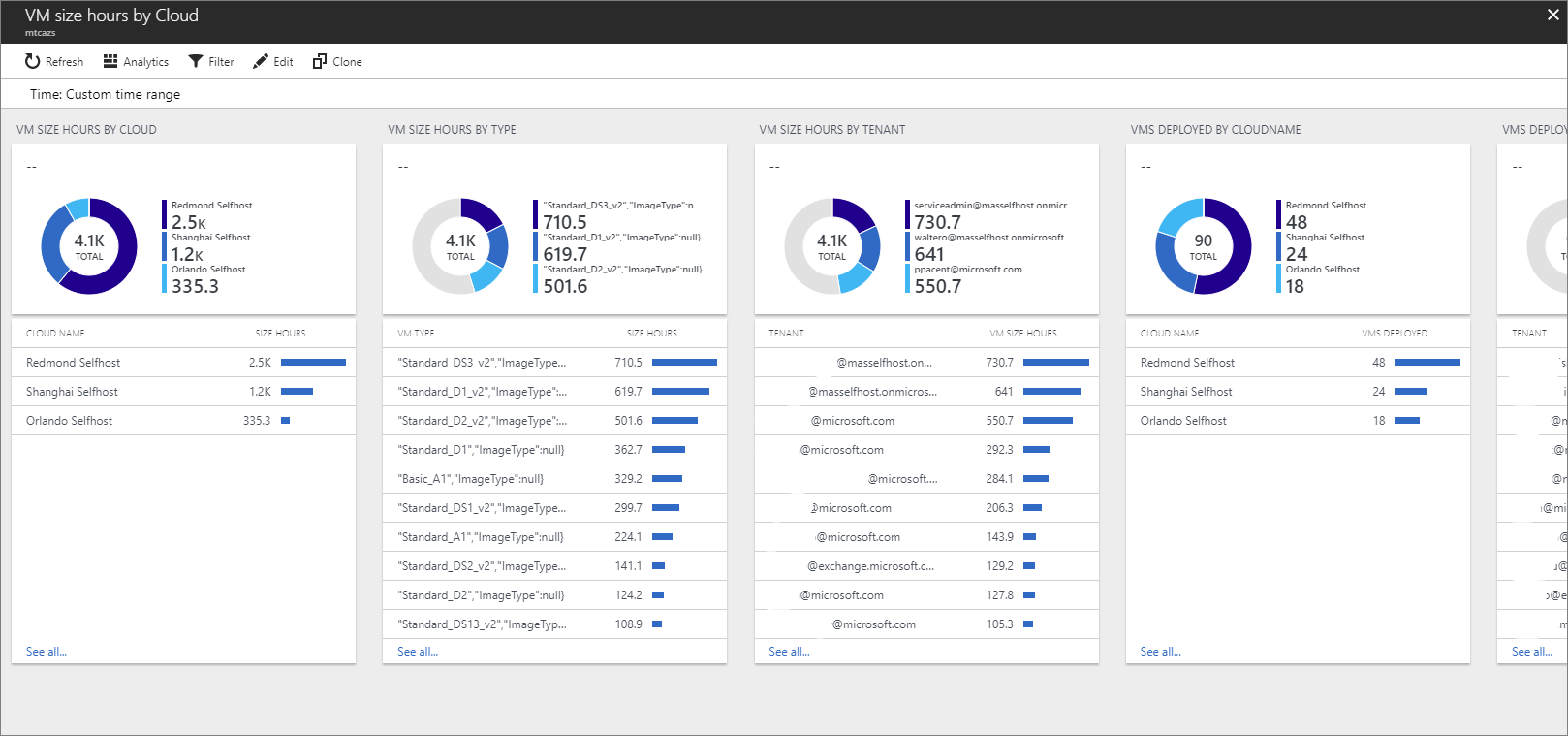Click the 90 total donut chart

coord(1204,246)
